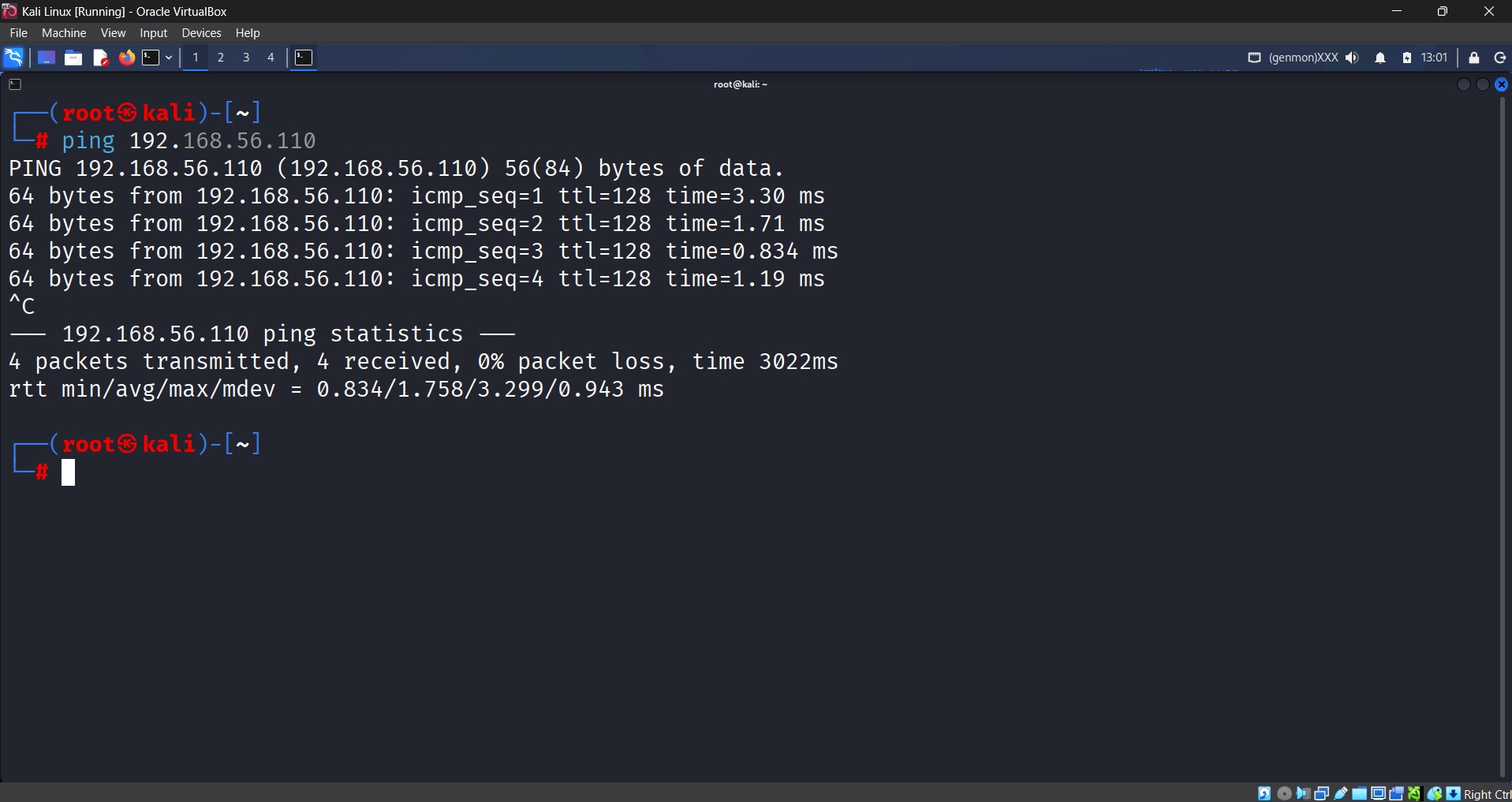Click the optical drive status icon
The height and width of the screenshot is (802, 1512).
pyautogui.click(x=1284, y=793)
